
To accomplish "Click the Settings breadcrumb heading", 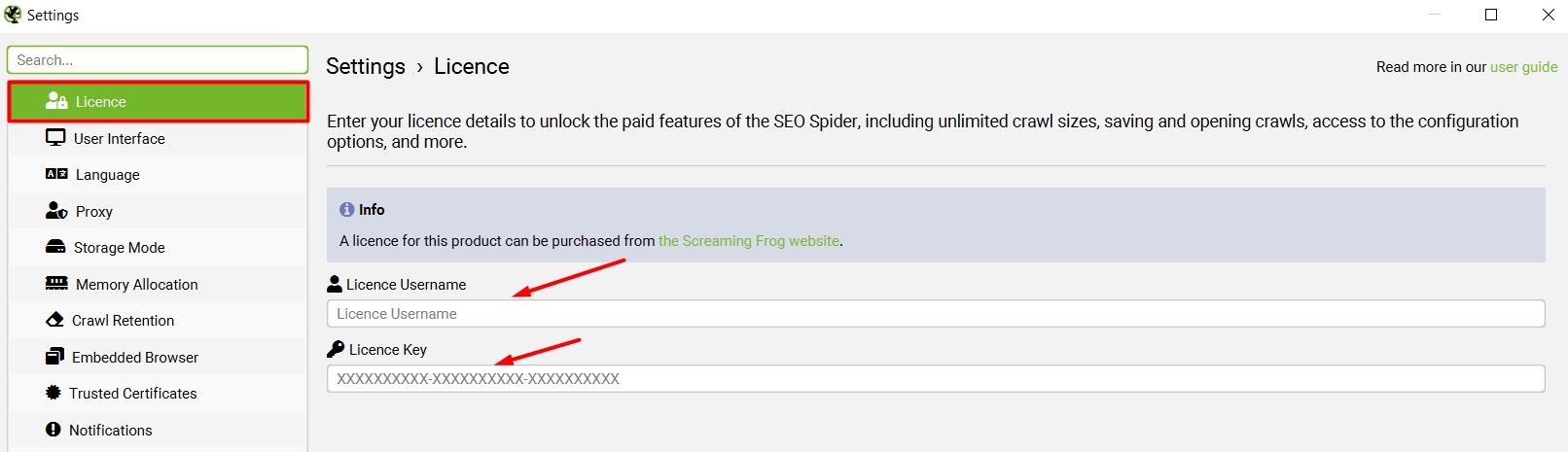I will pos(365,66).
